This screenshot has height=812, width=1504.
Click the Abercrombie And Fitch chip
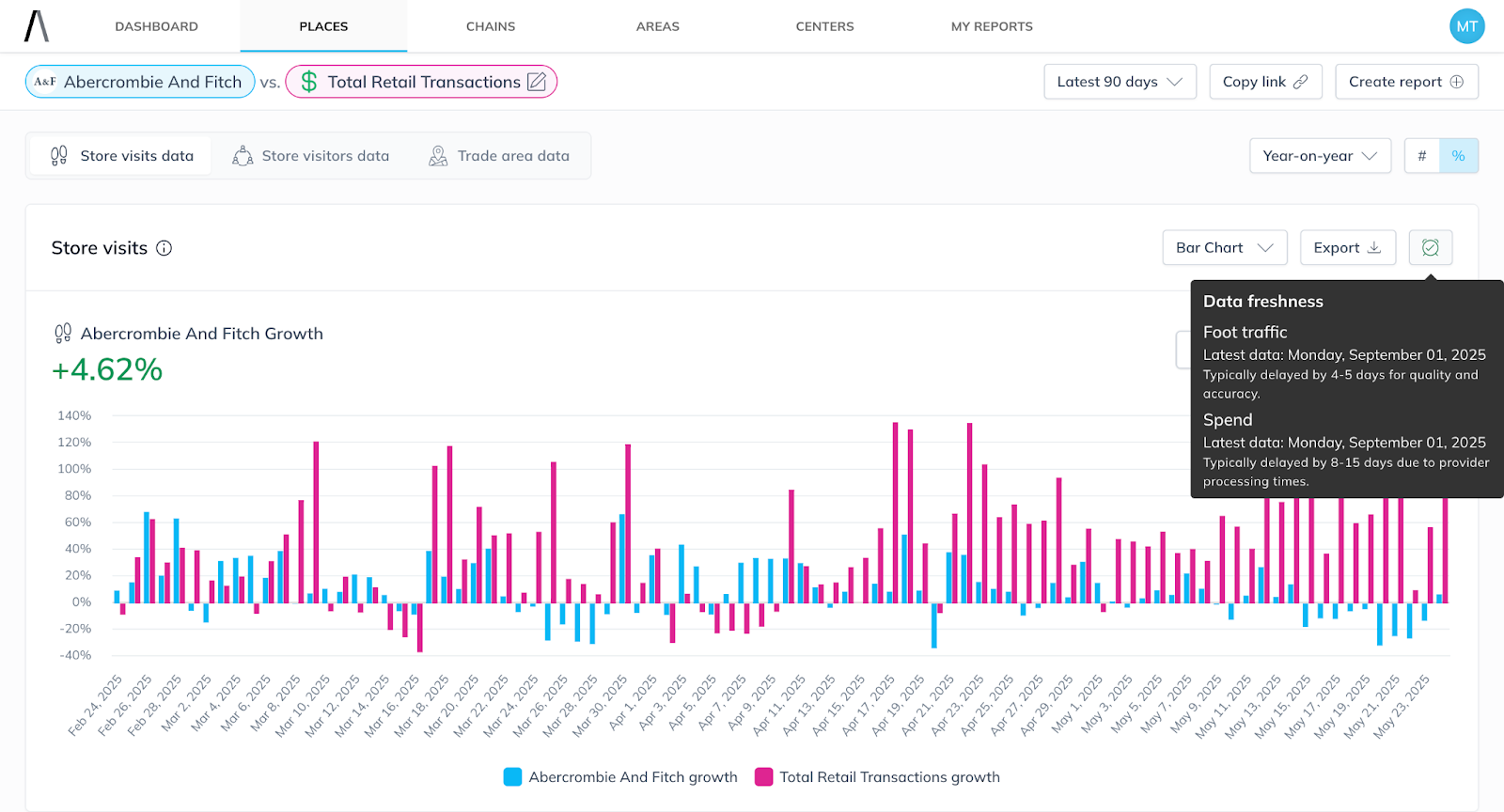(140, 82)
